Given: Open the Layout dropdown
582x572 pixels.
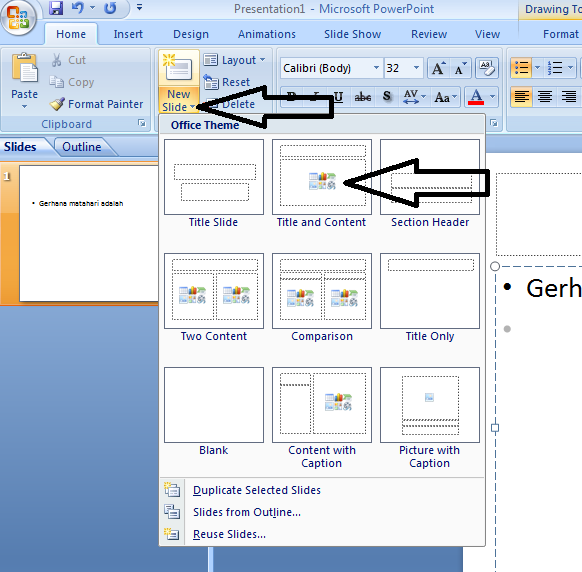Looking at the screenshot, I should pyautogui.click(x=235, y=60).
